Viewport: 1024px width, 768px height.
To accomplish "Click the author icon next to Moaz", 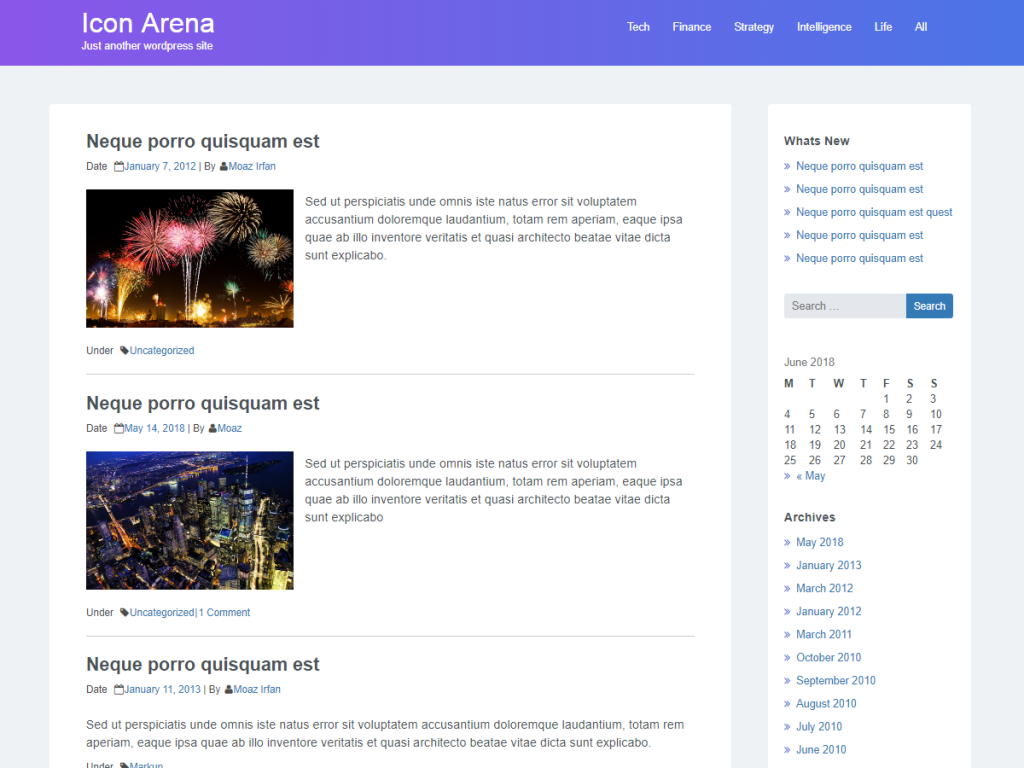I will click(x=211, y=427).
